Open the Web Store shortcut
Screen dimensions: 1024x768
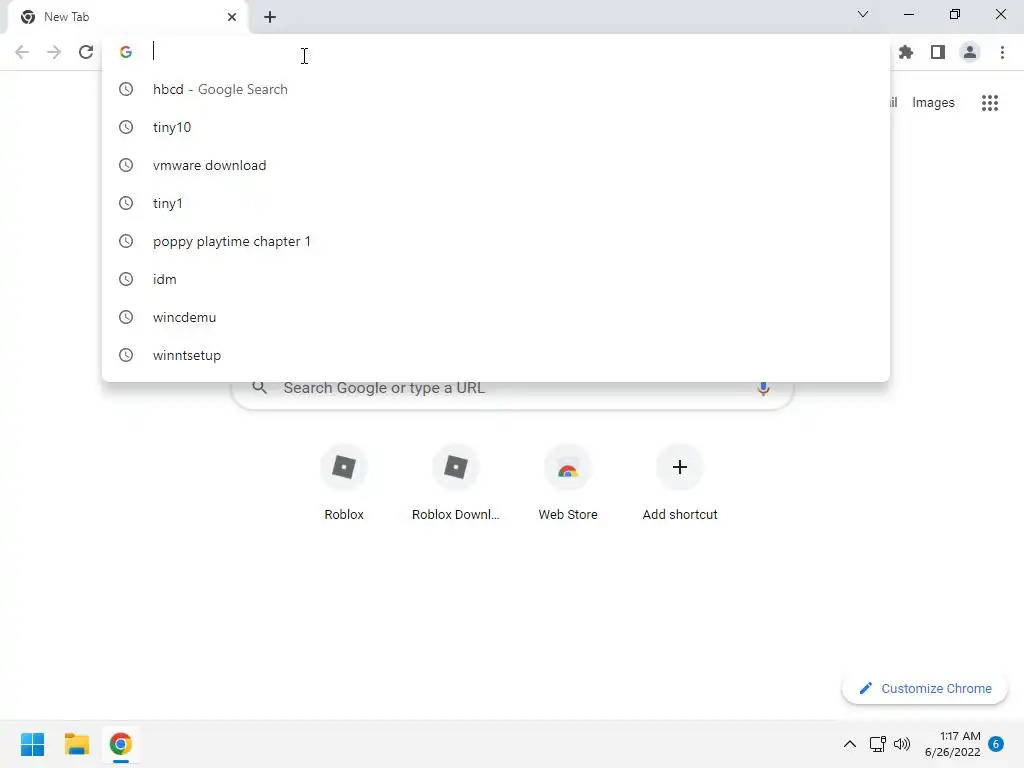(568, 482)
